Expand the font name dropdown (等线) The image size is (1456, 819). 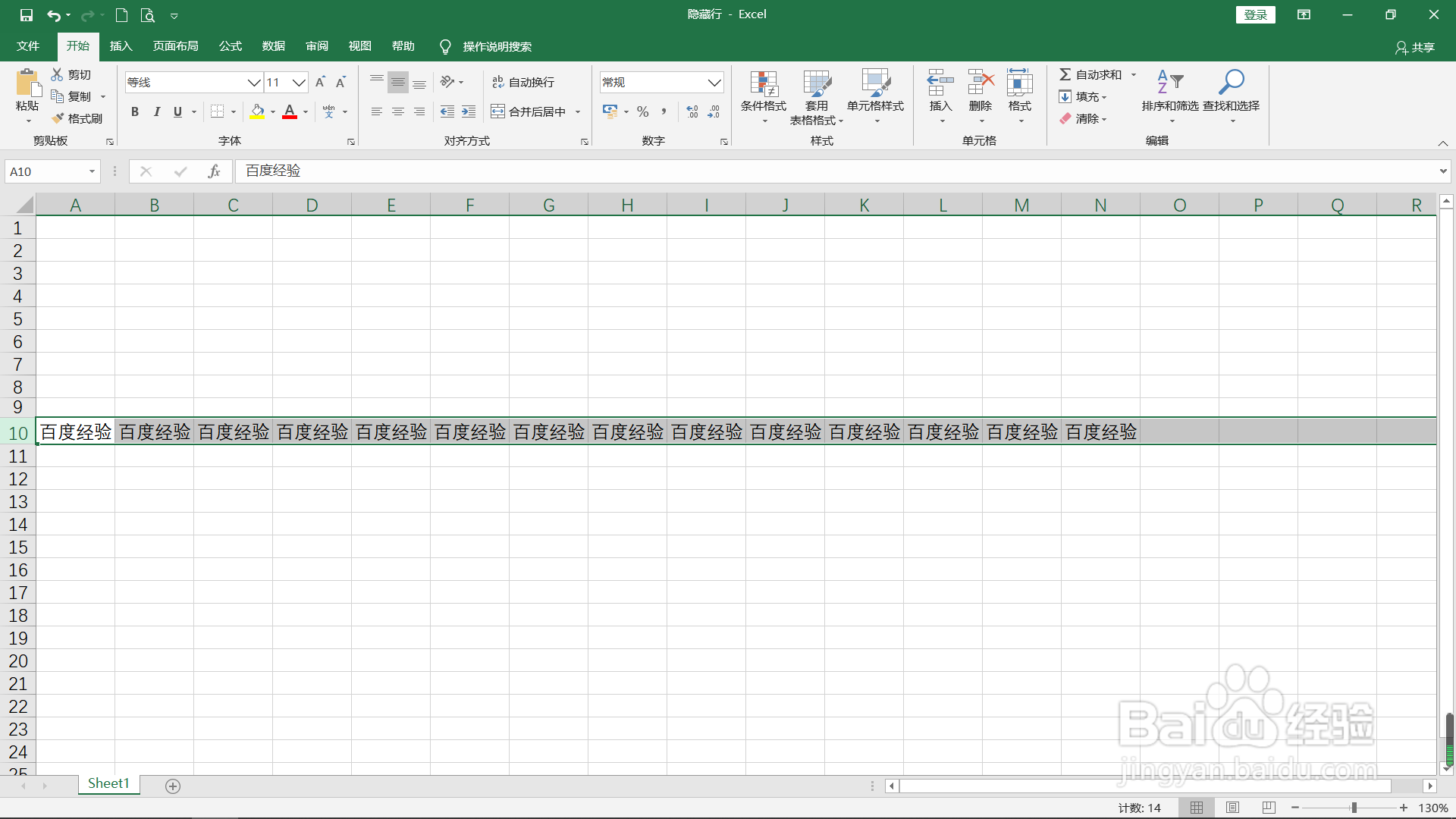click(254, 82)
